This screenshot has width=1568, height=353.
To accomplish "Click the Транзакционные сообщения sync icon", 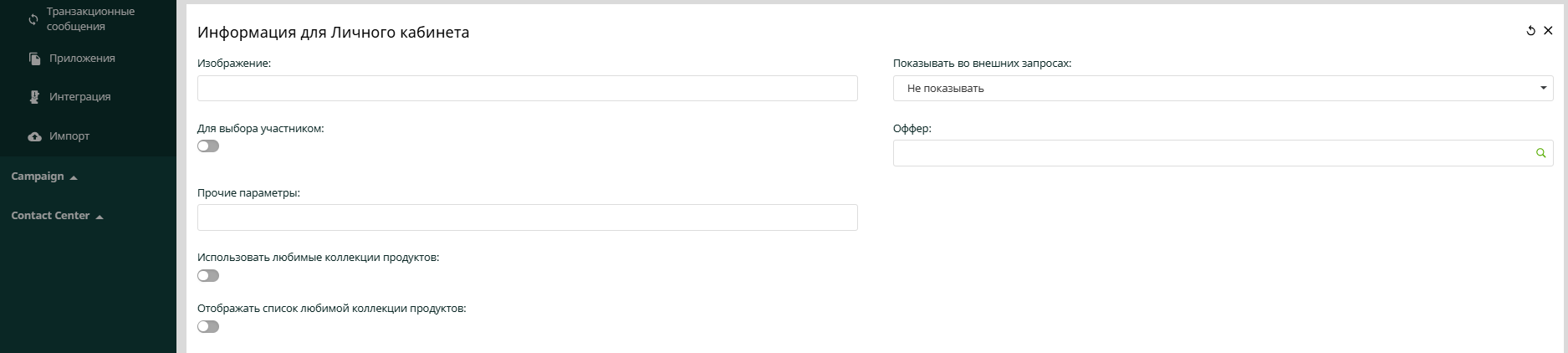I will click(x=33, y=19).
